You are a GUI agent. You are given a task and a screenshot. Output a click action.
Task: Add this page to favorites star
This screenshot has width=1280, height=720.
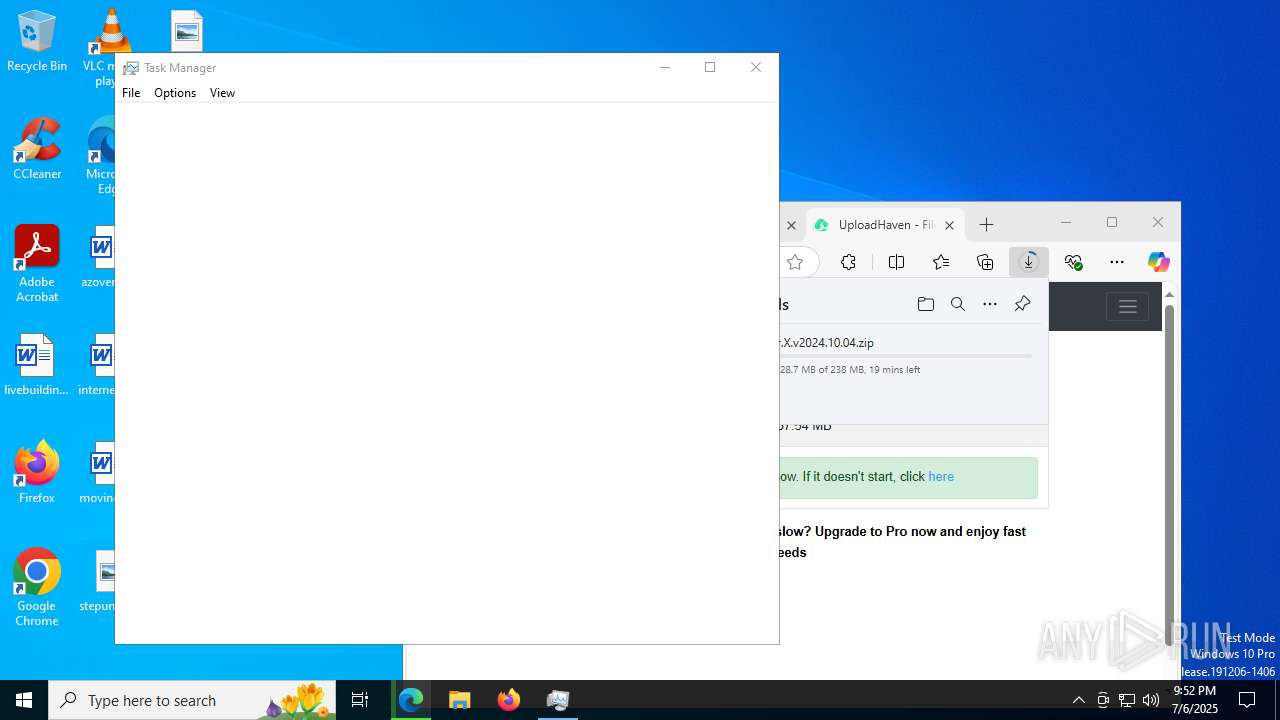point(795,262)
